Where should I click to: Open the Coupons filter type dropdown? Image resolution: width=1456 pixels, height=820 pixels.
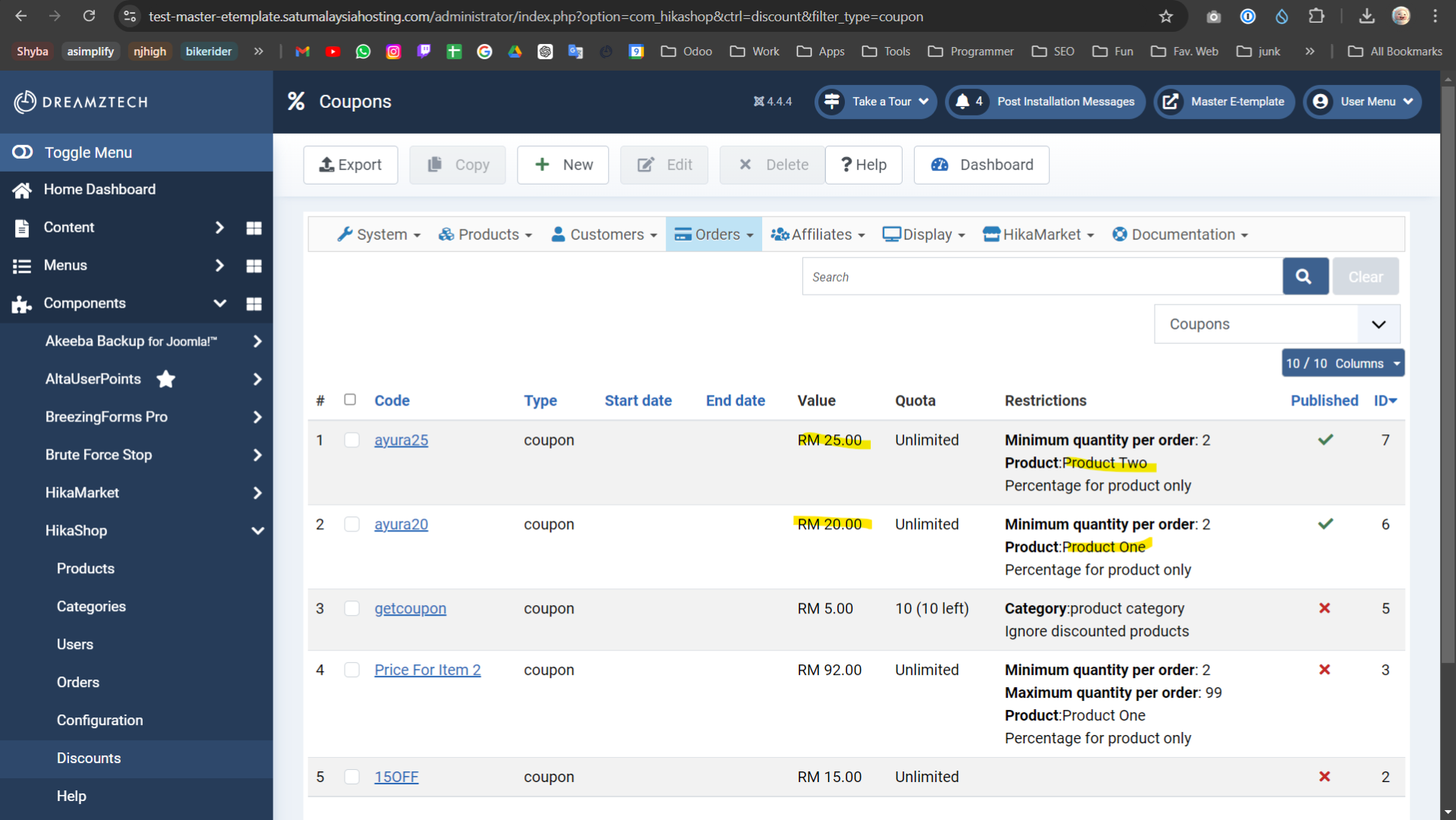1276,324
